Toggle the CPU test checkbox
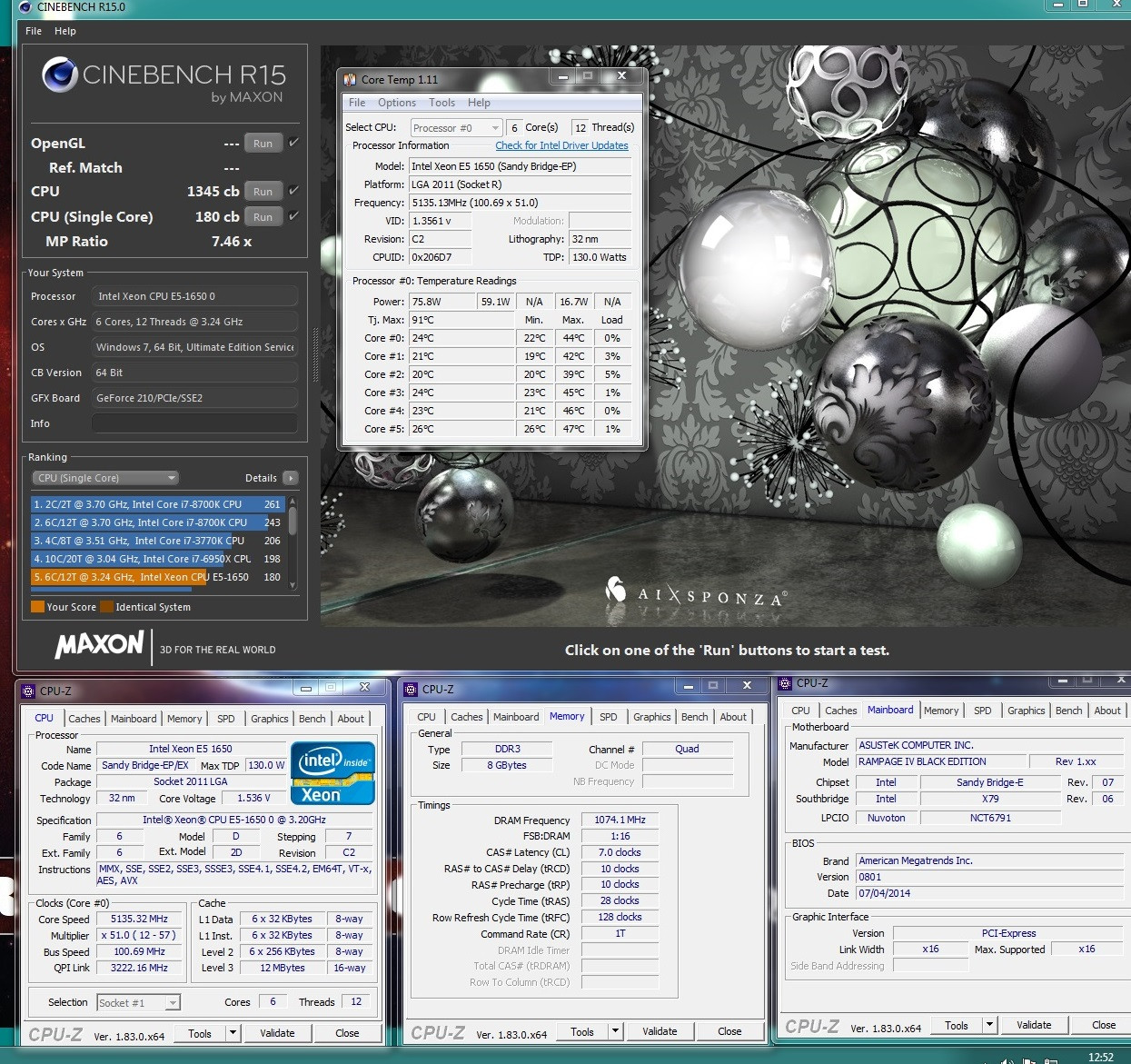 293,191
